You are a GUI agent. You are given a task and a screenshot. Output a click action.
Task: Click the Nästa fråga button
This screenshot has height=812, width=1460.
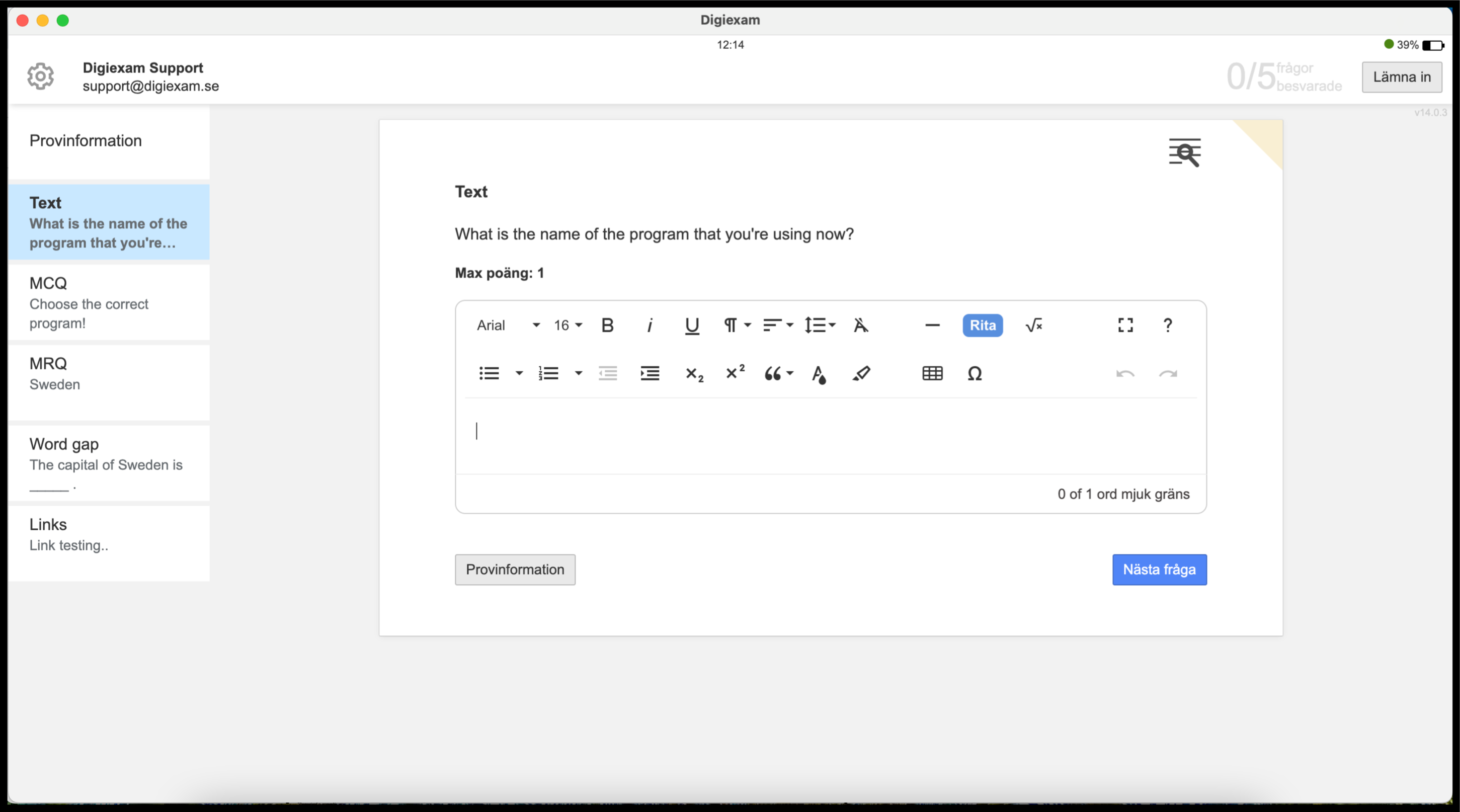pyautogui.click(x=1159, y=570)
